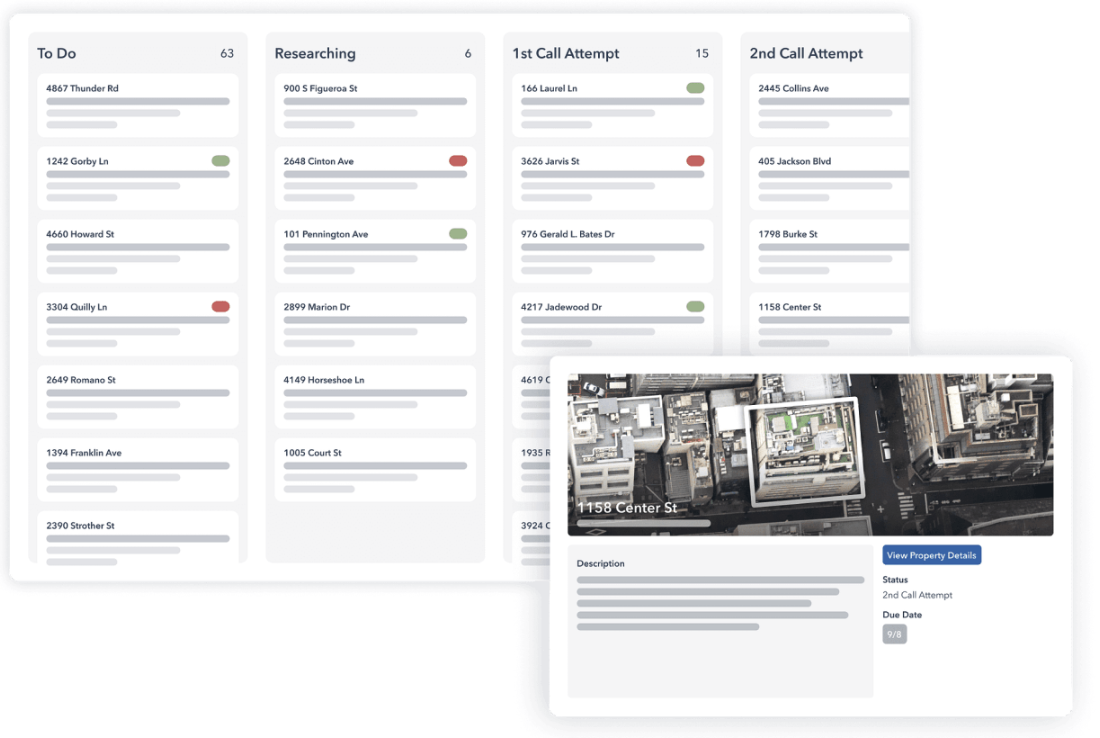Viewport: 1100px width, 738px height.
Task: Click green tag on 101 Pennington Ave card
Action: (x=458, y=234)
